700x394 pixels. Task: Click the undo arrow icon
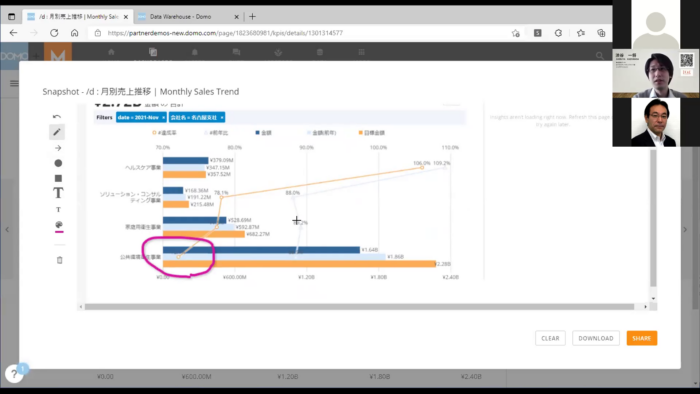pyautogui.click(x=57, y=116)
